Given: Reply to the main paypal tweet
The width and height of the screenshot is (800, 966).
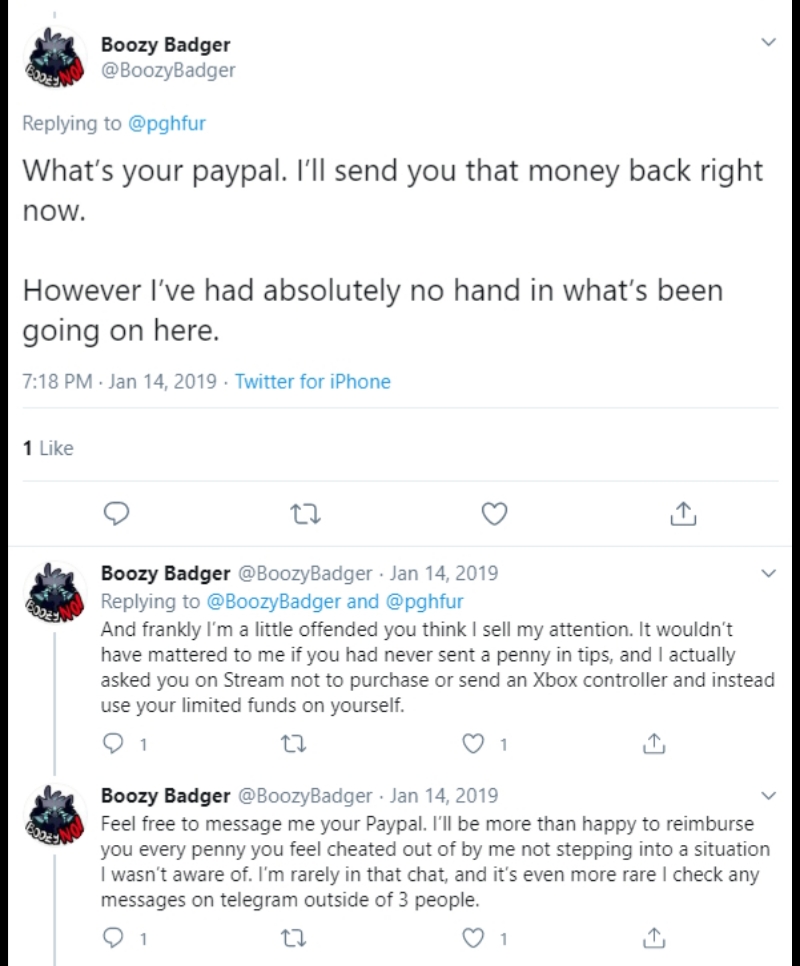Looking at the screenshot, I should click(116, 513).
